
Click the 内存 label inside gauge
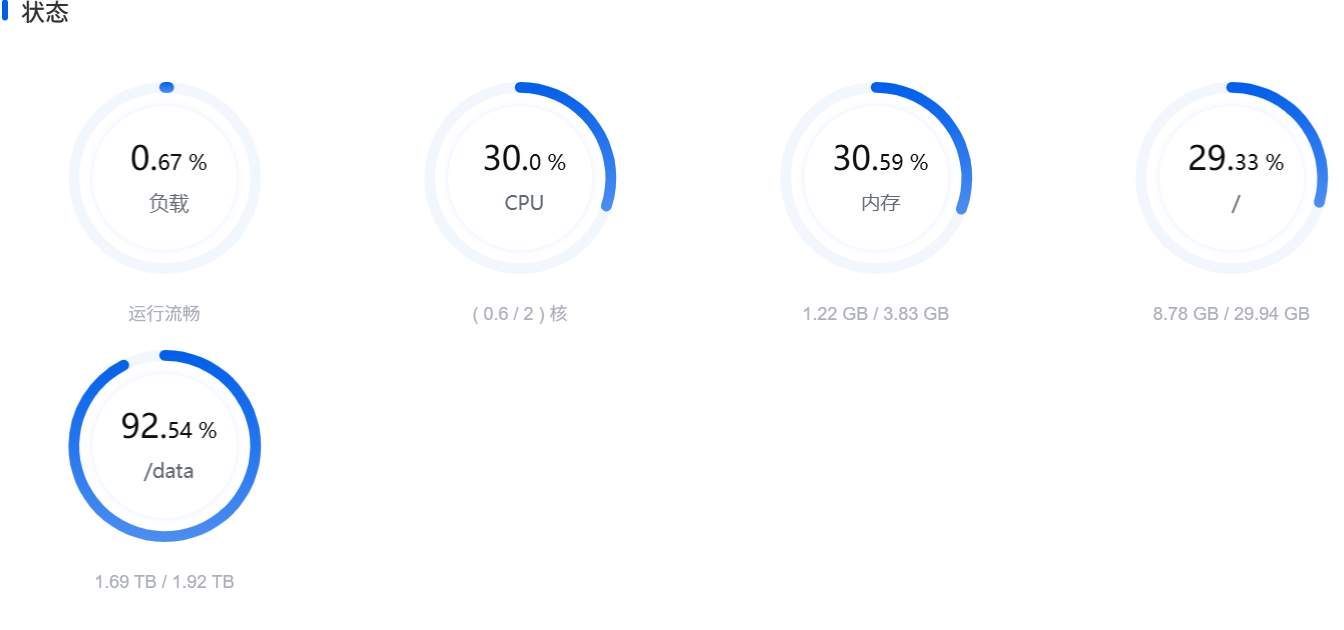point(881,204)
